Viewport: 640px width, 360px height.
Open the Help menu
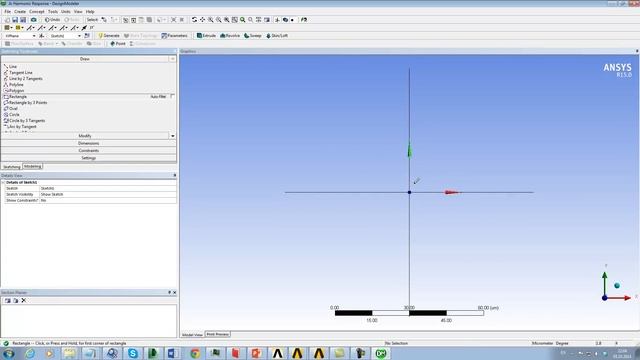pyautogui.click(x=90, y=11)
